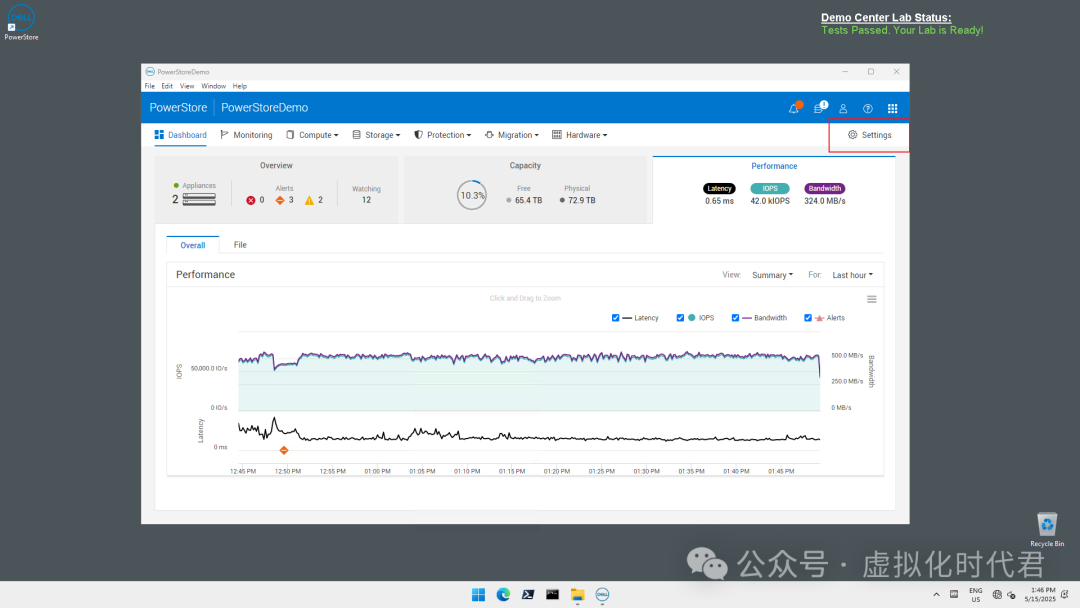Open the notifications bell icon

click(x=794, y=108)
